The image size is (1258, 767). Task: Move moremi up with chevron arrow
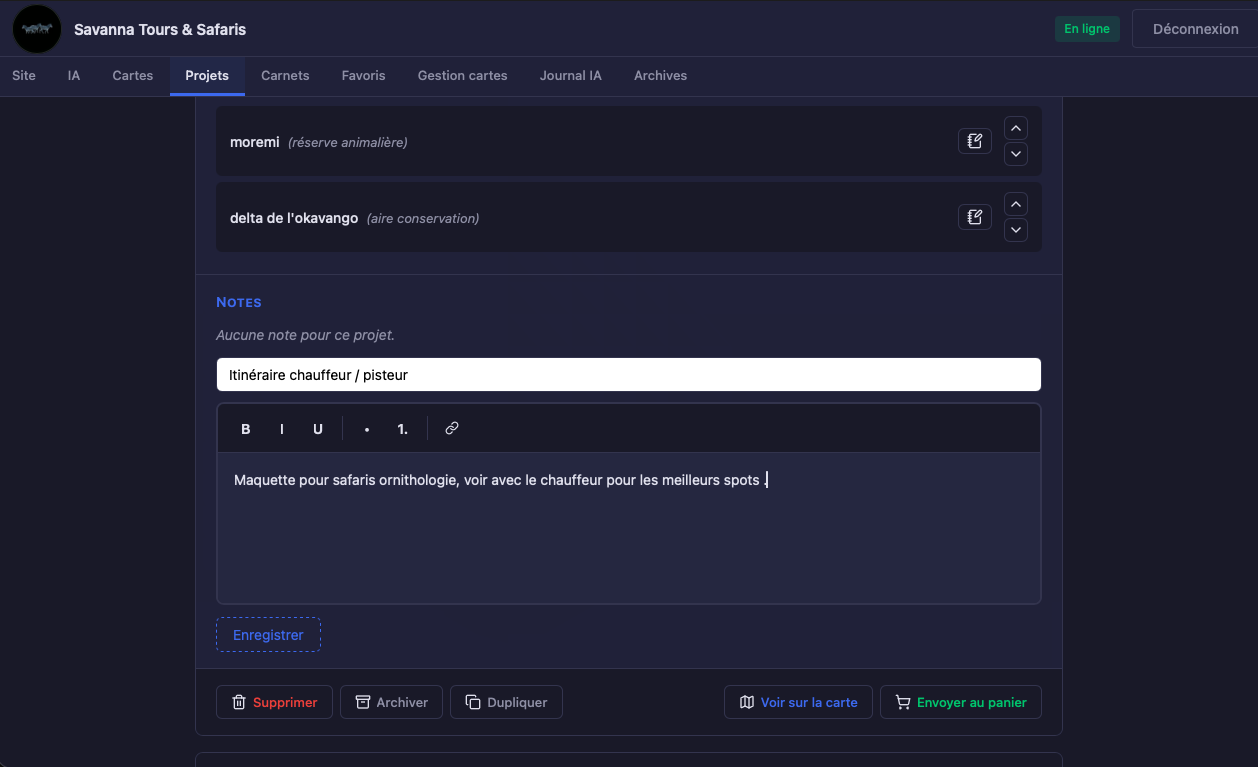pos(1015,128)
